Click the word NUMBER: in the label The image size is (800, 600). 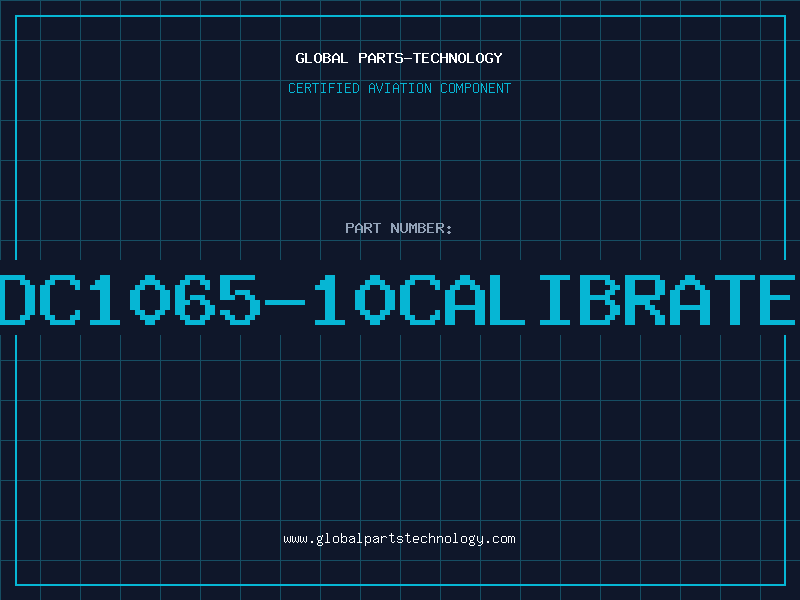pyautogui.click(x=422, y=228)
